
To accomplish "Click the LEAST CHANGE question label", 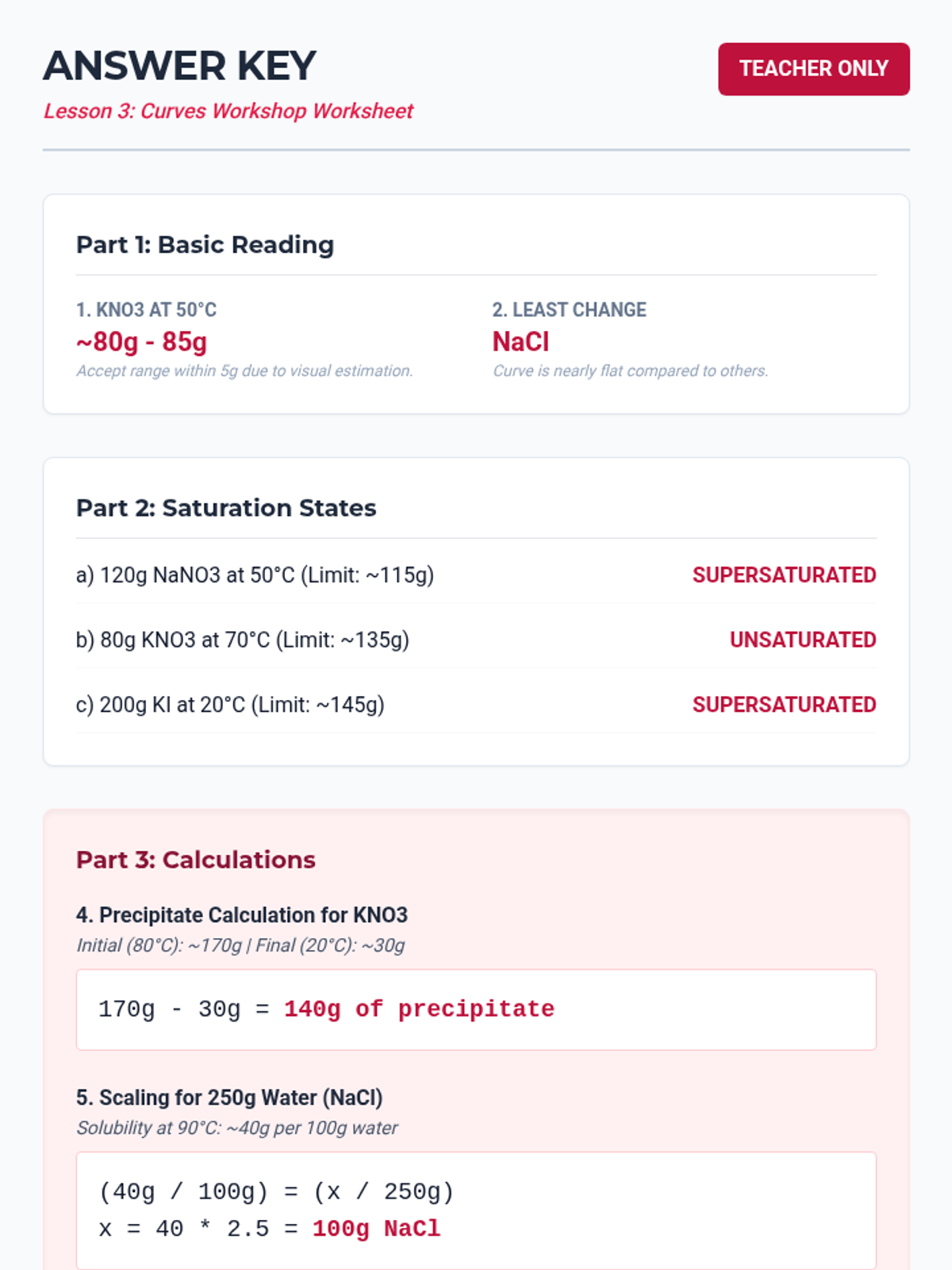I will tap(570, 310).
